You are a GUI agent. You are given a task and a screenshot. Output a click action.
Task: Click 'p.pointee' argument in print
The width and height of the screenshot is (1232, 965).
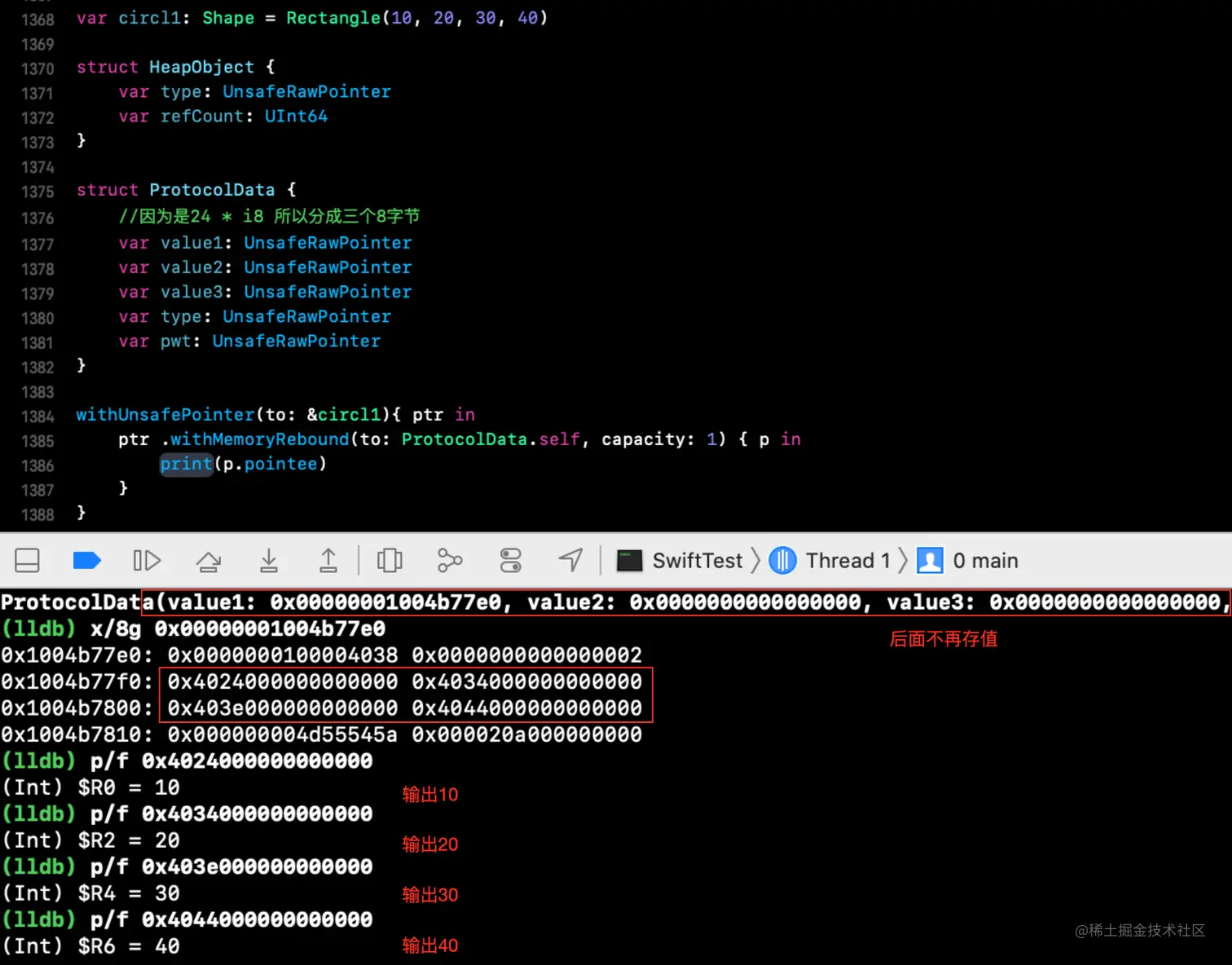point(270,464)
